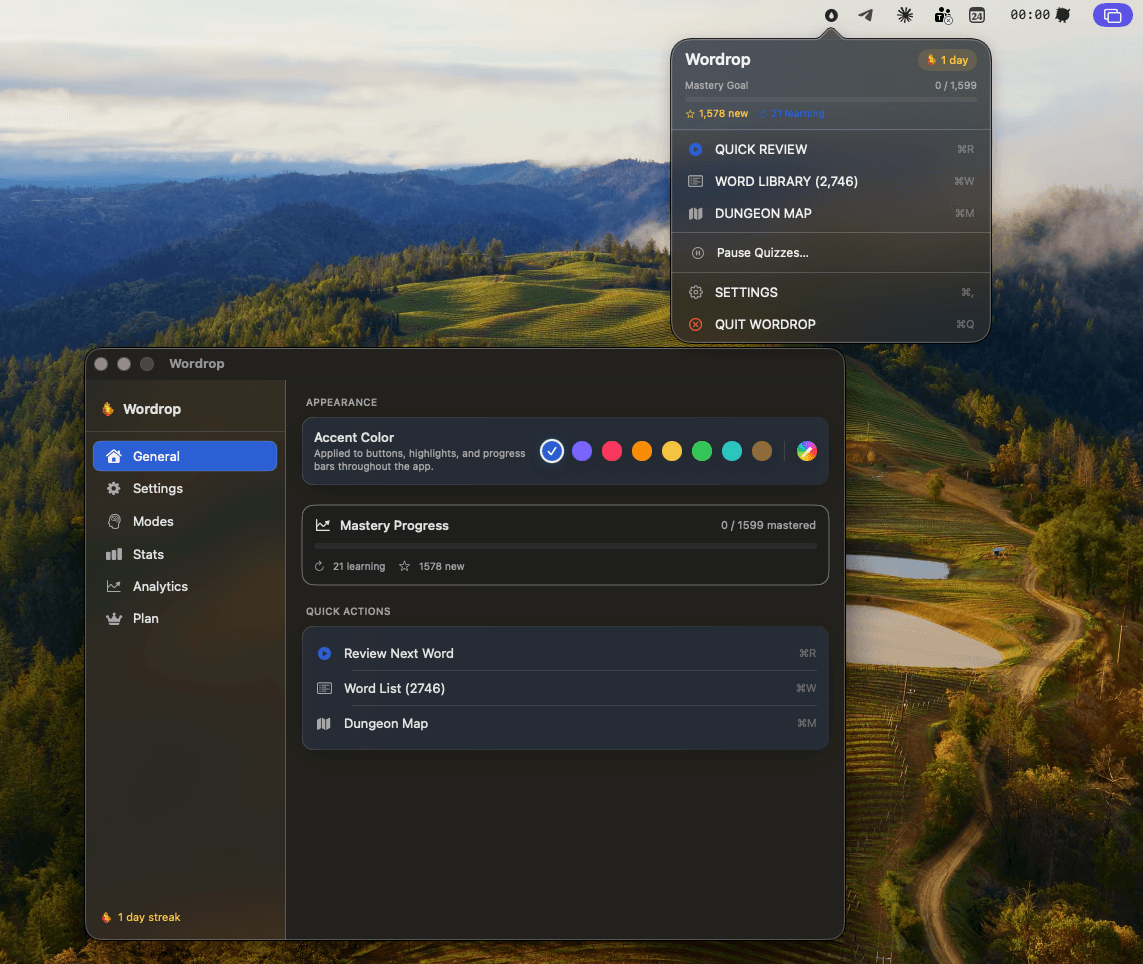Open the calendar 24 icon in menu bar
The width and height of the screenshot is (1143, 964).
[x=977, y=15]
